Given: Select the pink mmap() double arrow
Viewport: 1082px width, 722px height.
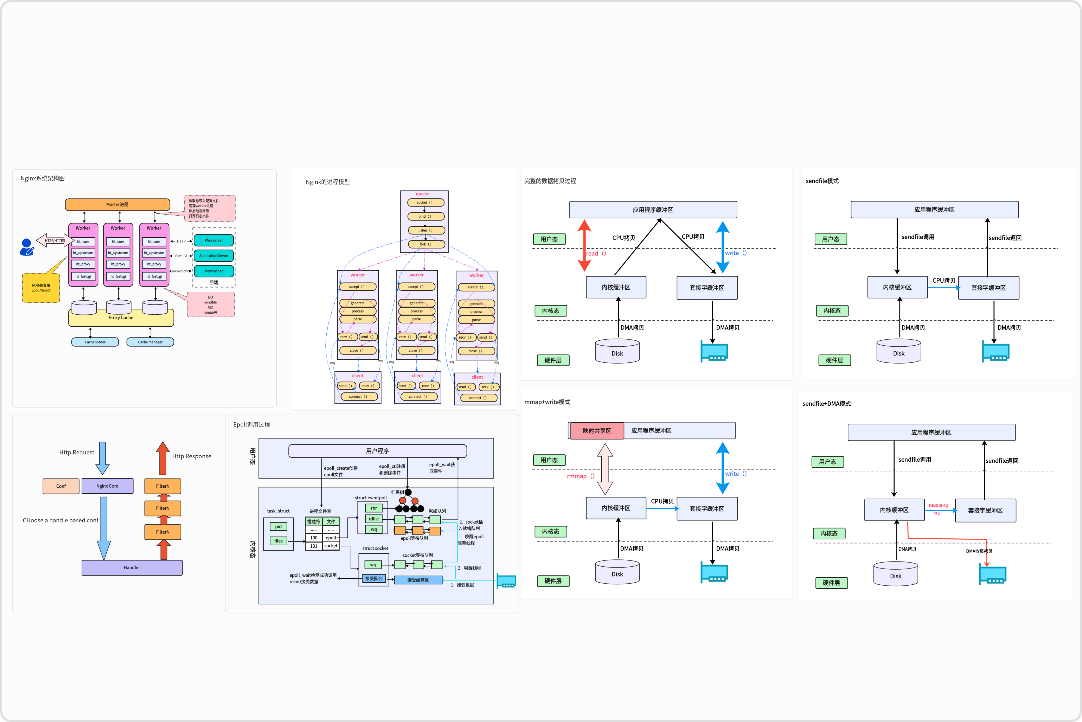Looking at the screenshot, I should click(x=604, y=469).
